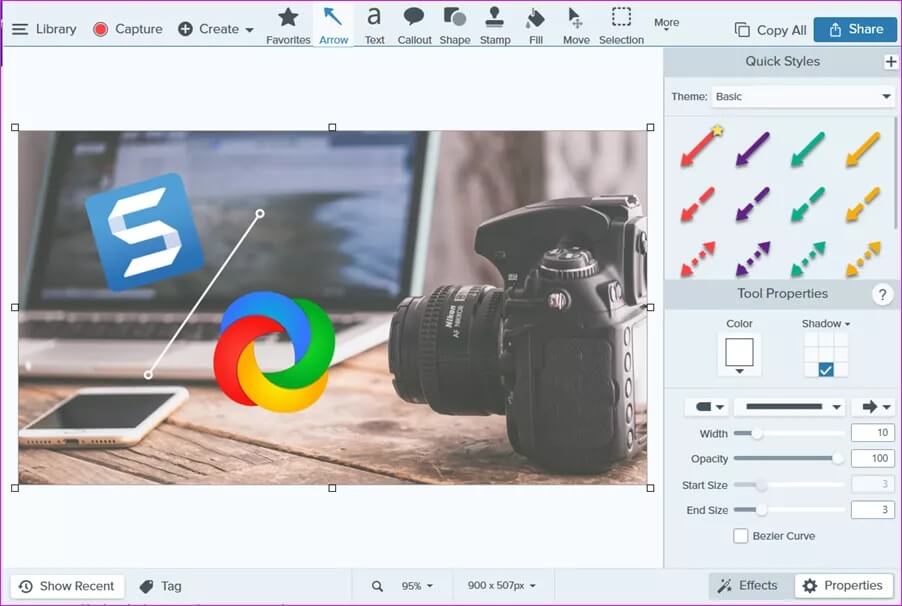Screen dimensions: 902x606
Task: Select the Selection tool
Action: click(621, 25)
